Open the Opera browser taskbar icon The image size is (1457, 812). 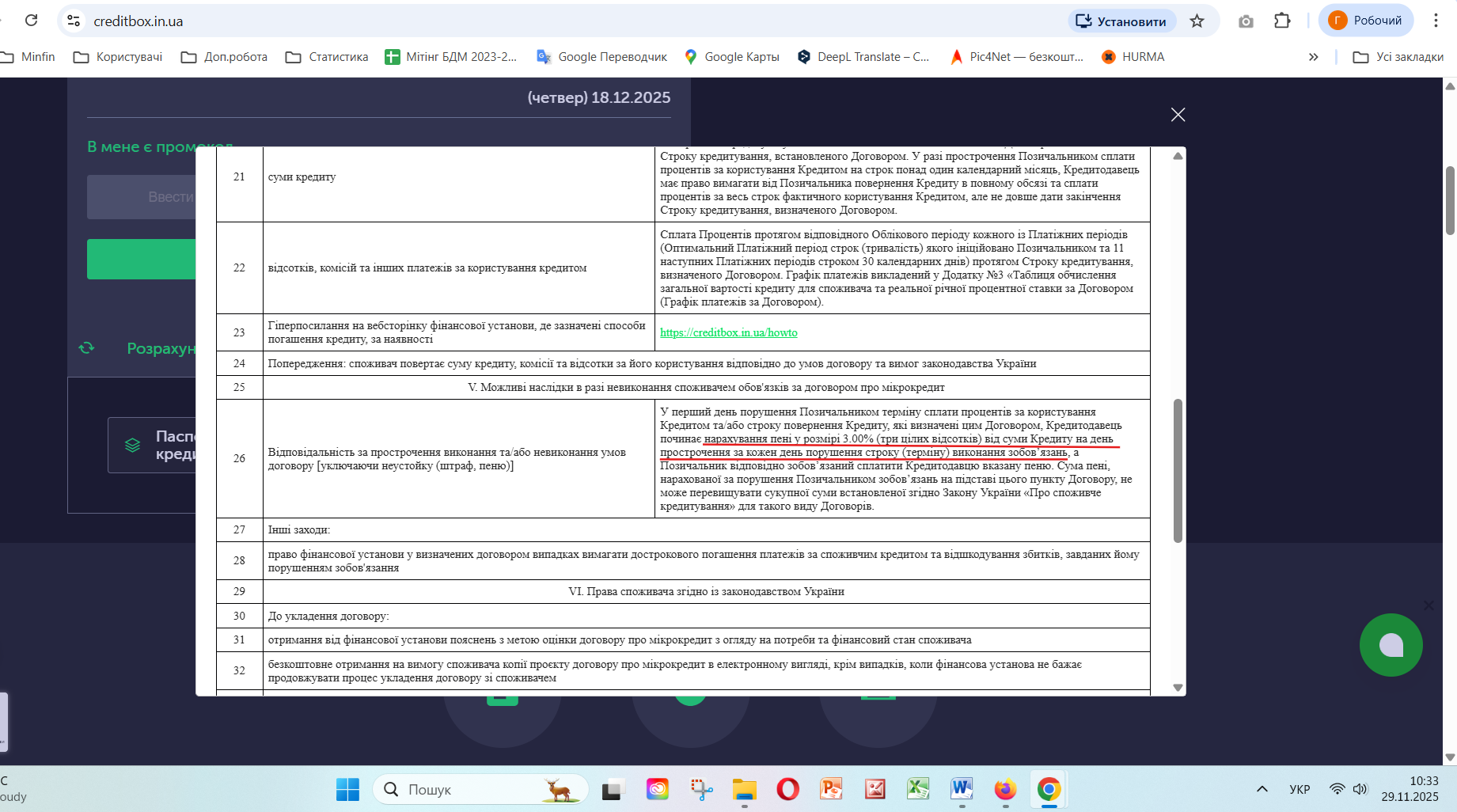[787, 789]
